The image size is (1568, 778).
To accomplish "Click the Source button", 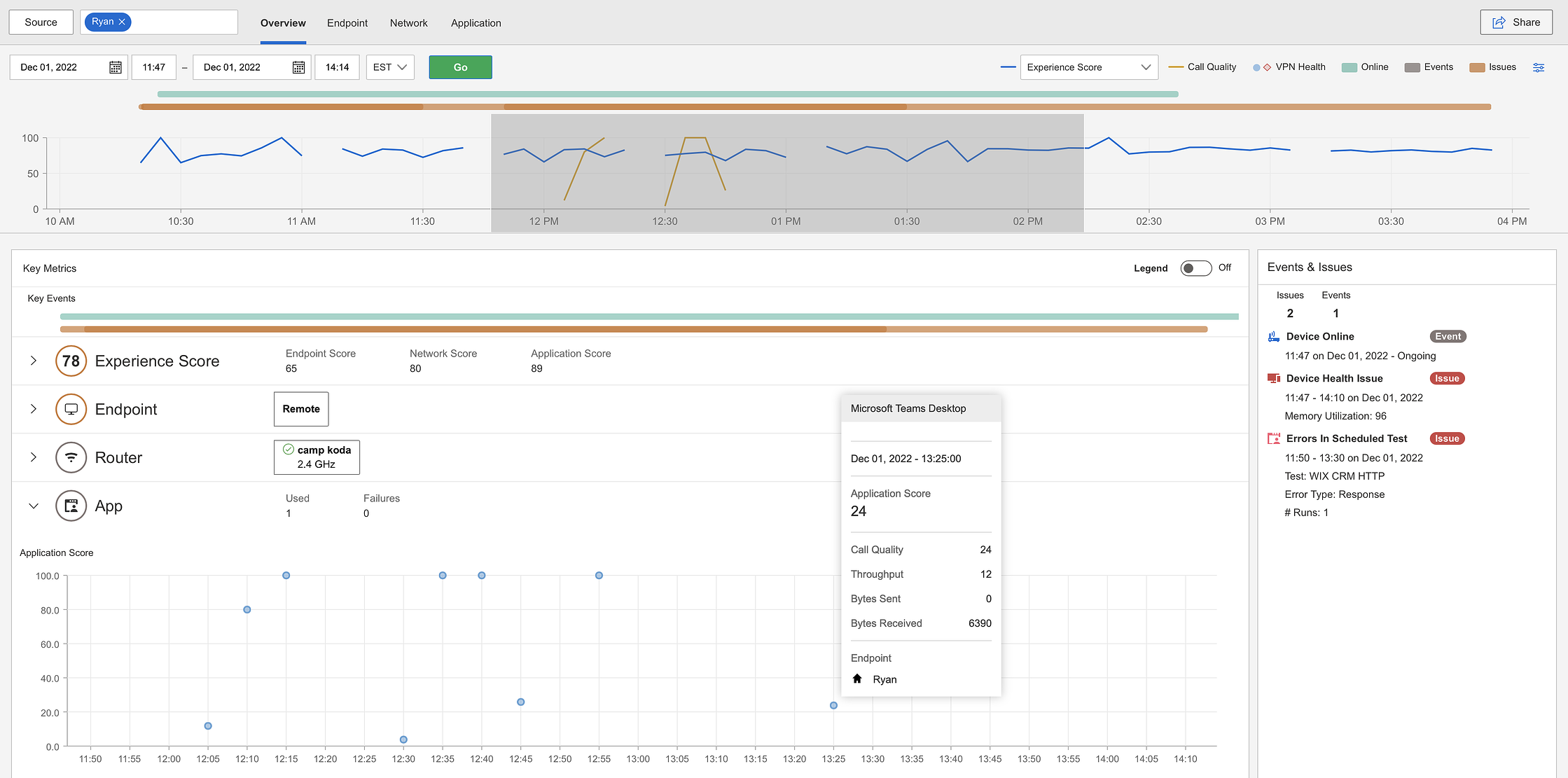I will point(41,22).
